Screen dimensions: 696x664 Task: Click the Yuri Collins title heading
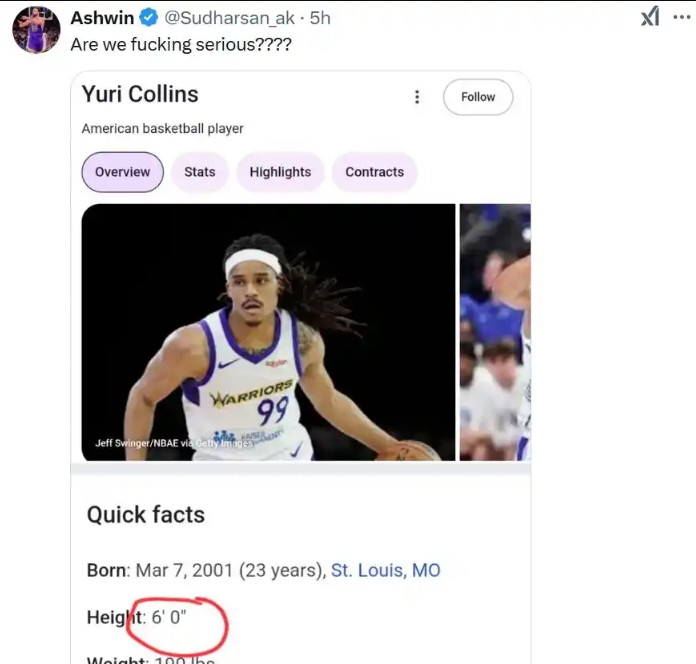140,95
